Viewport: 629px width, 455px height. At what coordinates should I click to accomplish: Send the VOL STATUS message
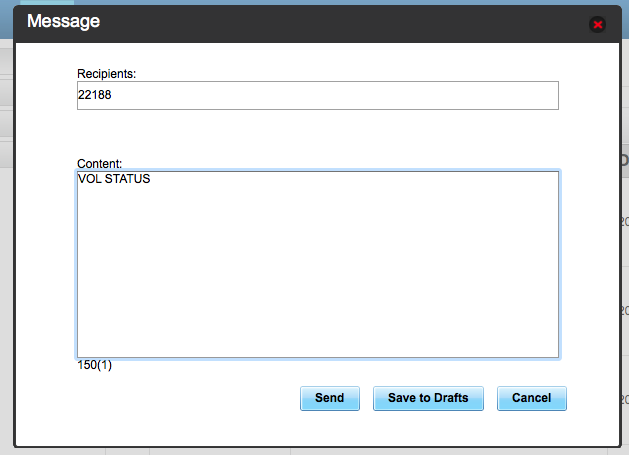click(330, 398)
